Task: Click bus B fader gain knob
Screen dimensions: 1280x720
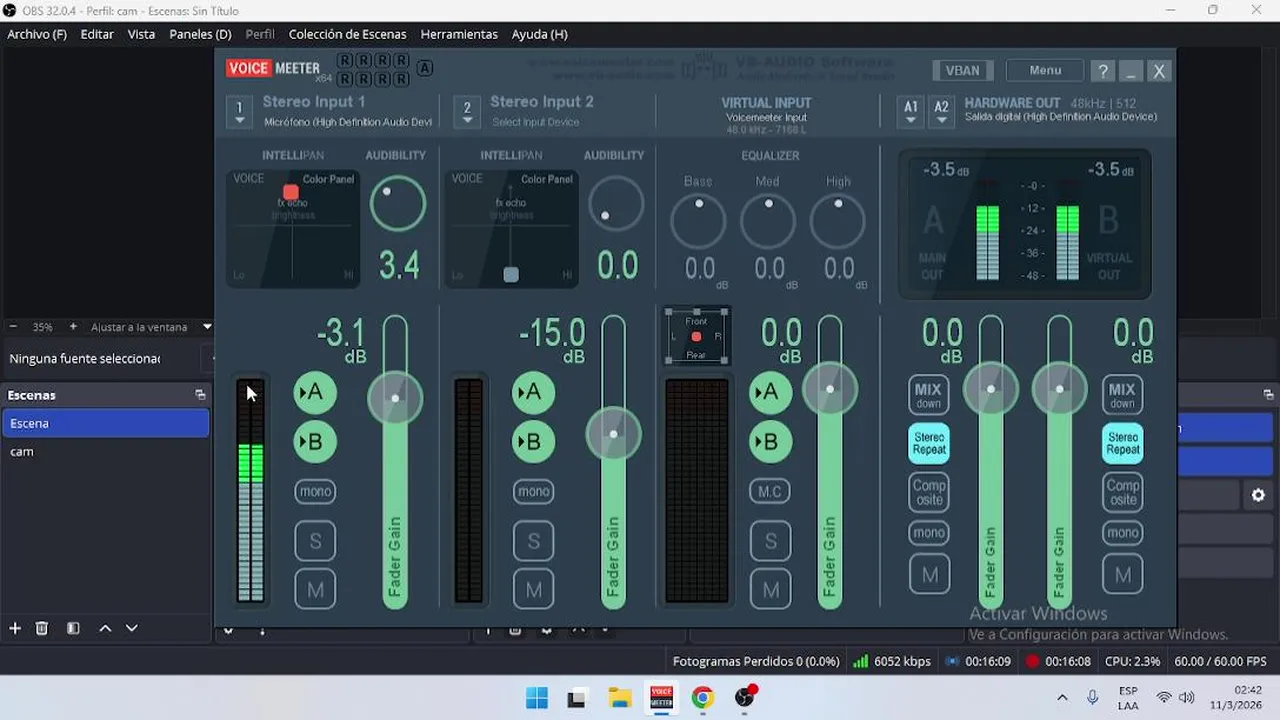Action: pos(1059,388)
